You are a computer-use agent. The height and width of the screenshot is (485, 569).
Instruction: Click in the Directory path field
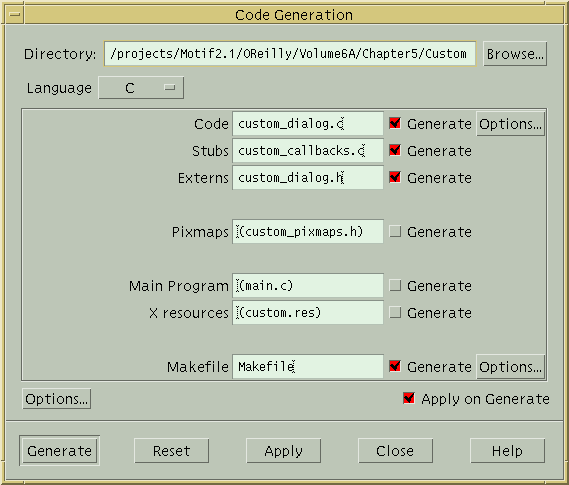[x=290, y=54]
